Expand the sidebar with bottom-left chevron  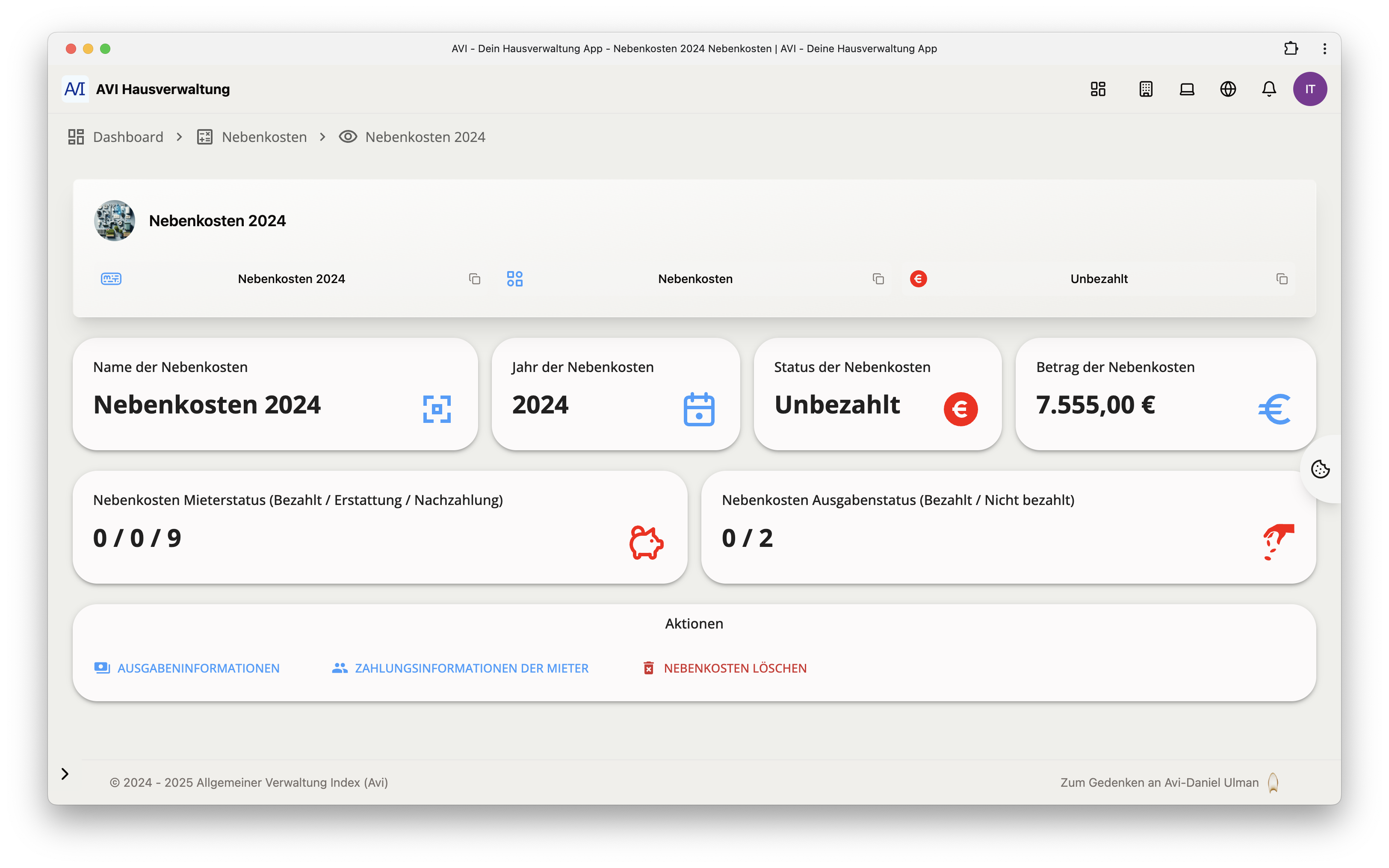[x=65, y=774]
